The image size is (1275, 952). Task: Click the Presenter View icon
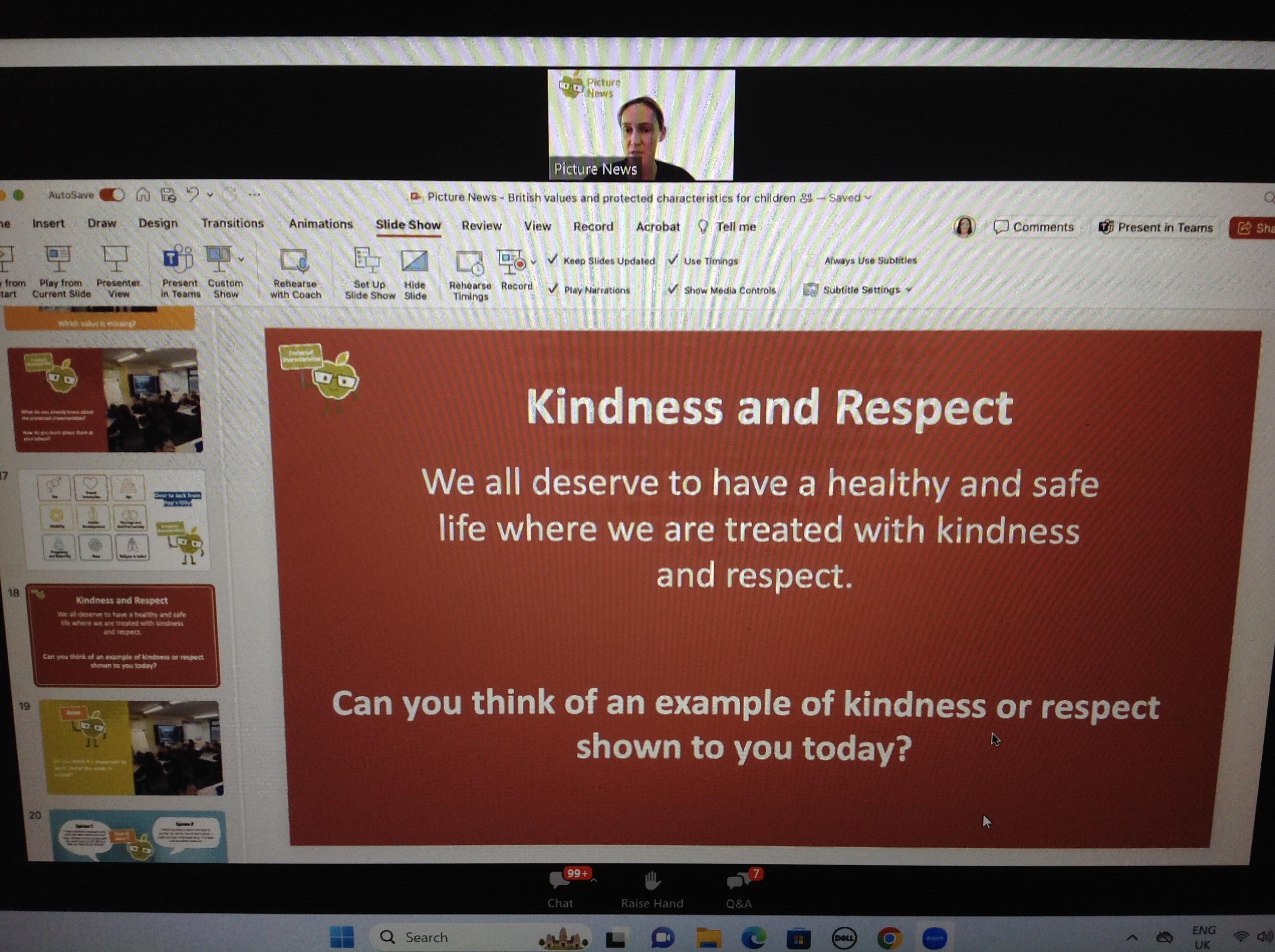[116, 259]
